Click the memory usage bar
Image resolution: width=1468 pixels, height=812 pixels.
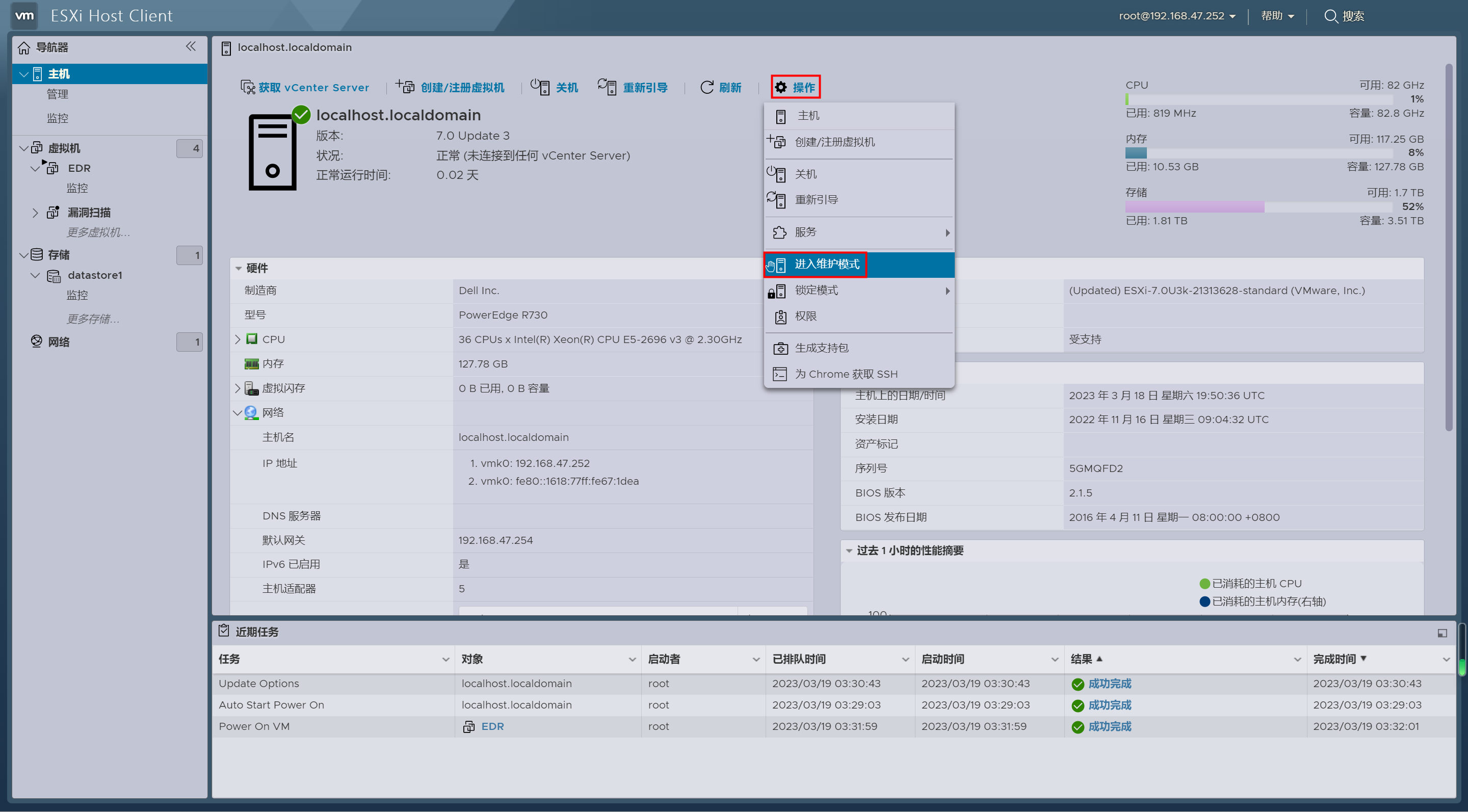(1259, 153)
